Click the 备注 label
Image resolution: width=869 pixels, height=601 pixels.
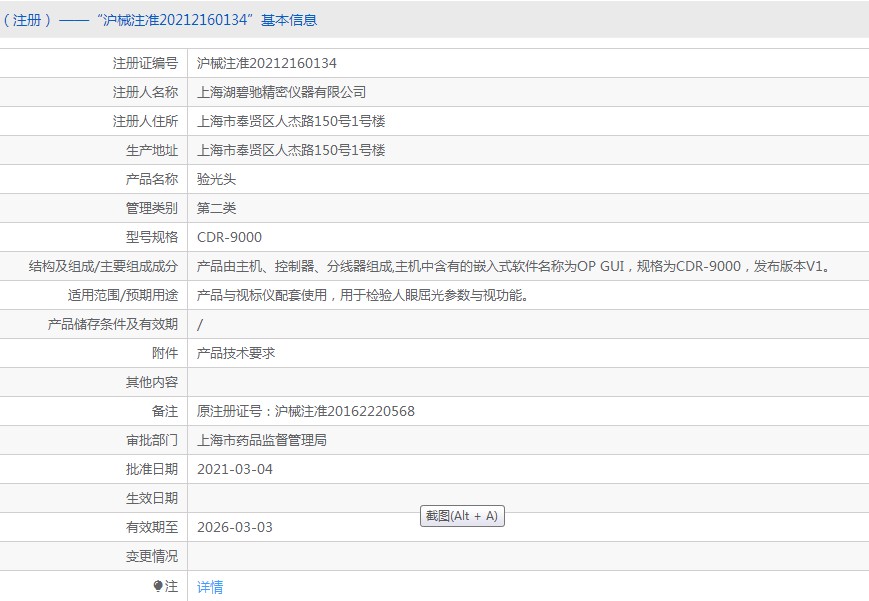click(x=165, y=411)
